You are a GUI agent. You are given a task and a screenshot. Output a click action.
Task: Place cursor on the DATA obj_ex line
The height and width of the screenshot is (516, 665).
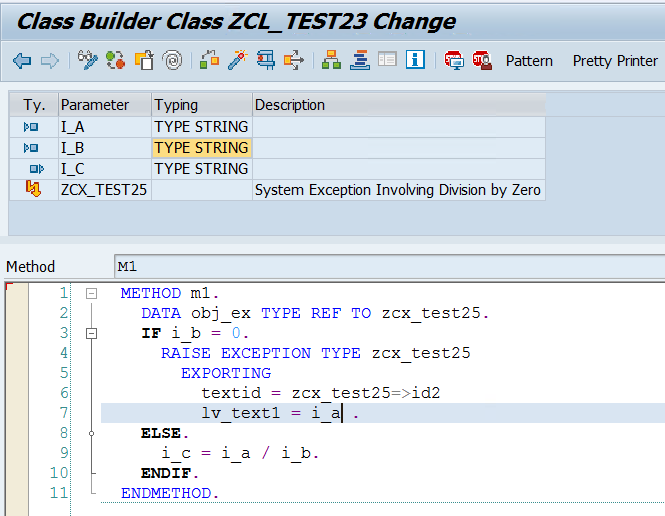(315, 314)
